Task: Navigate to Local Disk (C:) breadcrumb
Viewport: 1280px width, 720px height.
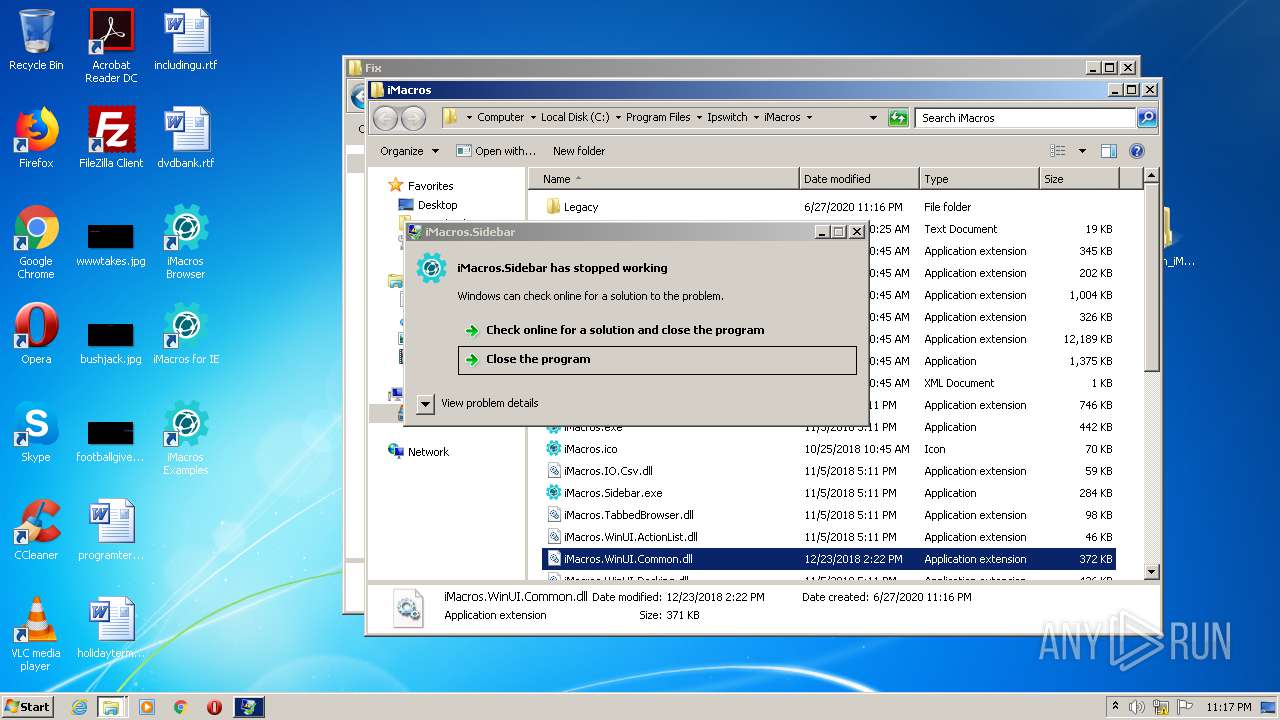Action: pyautogui.click(x=575, y=117)
